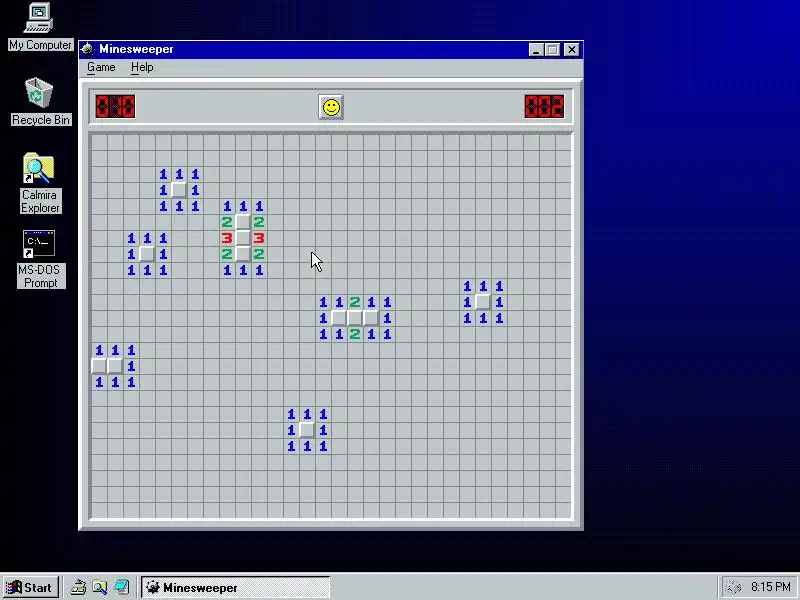Select the Recycle Bin desktop icon
The height and width of the screenshot is (600, 800).
pos(40,101)
